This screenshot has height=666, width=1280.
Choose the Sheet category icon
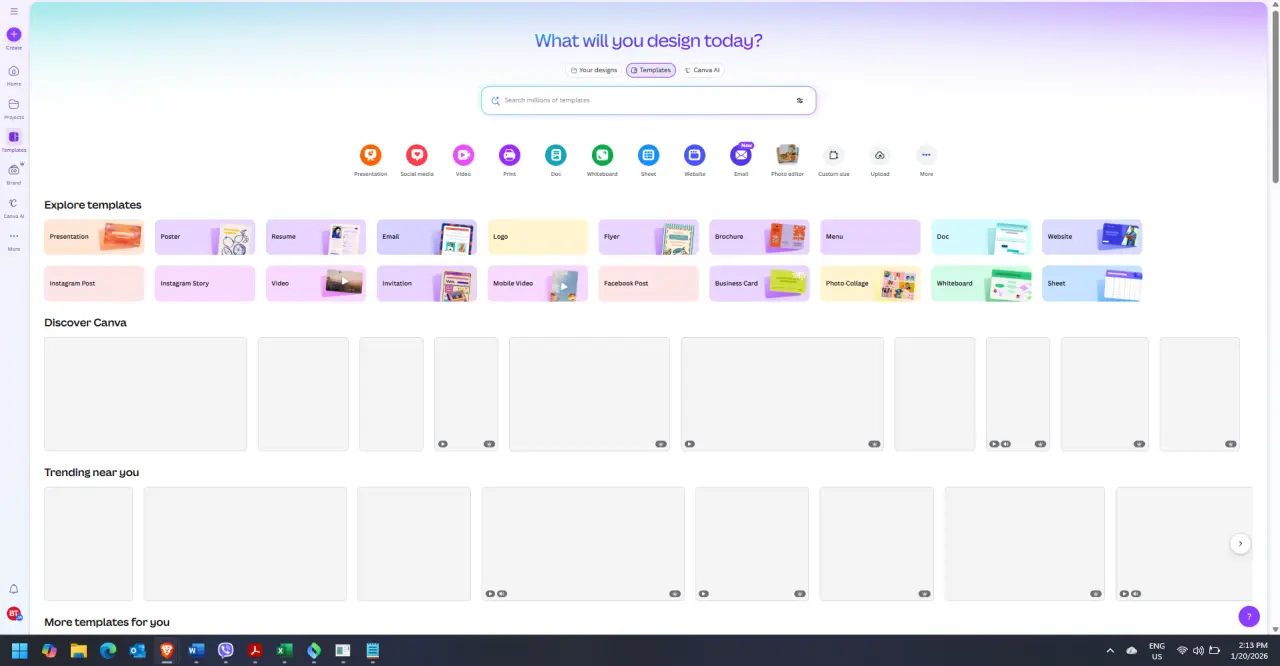(648, 155)
